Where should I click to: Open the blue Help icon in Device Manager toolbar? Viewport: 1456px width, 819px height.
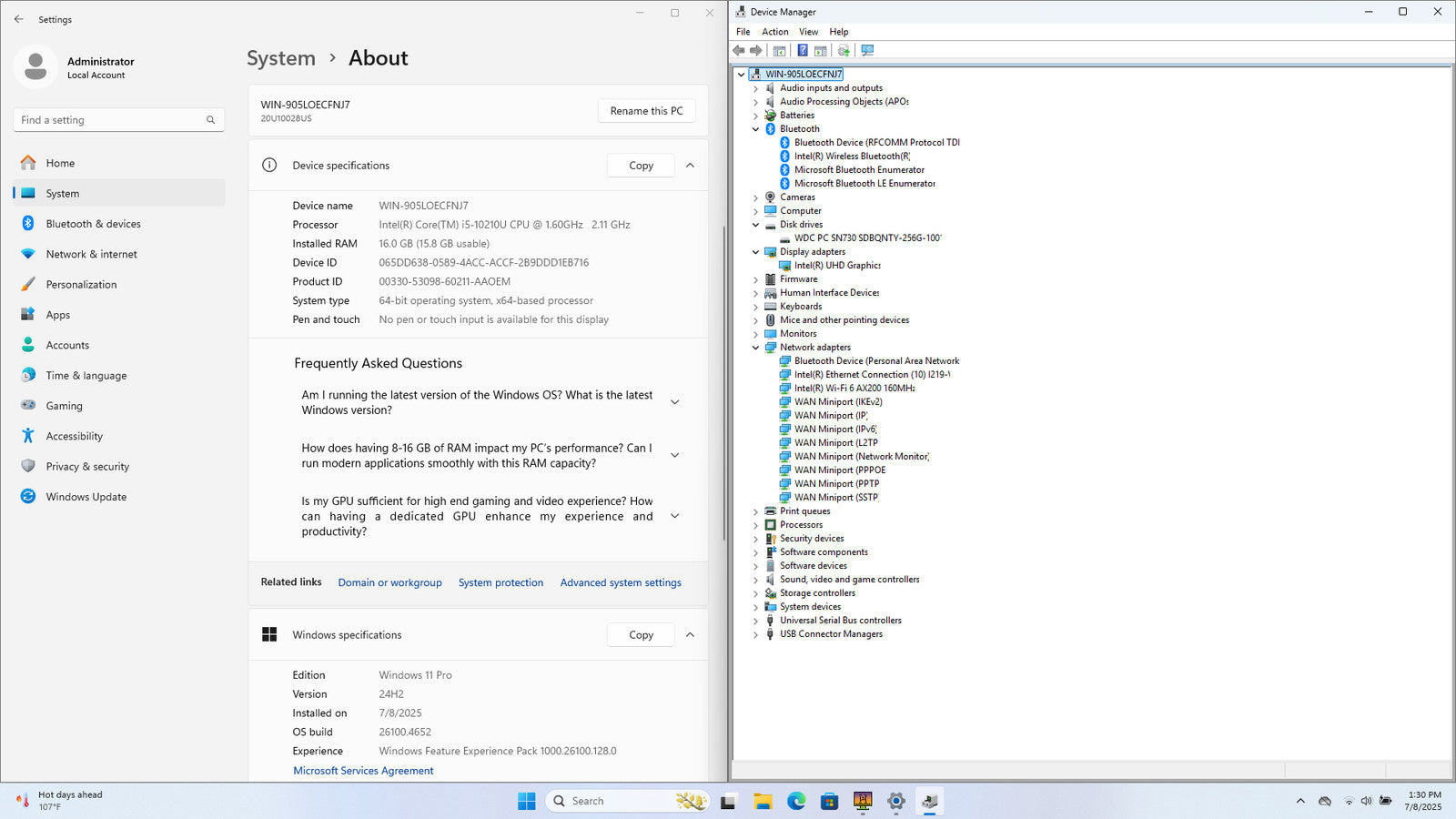pyautogui.click(x=802, y=51)
